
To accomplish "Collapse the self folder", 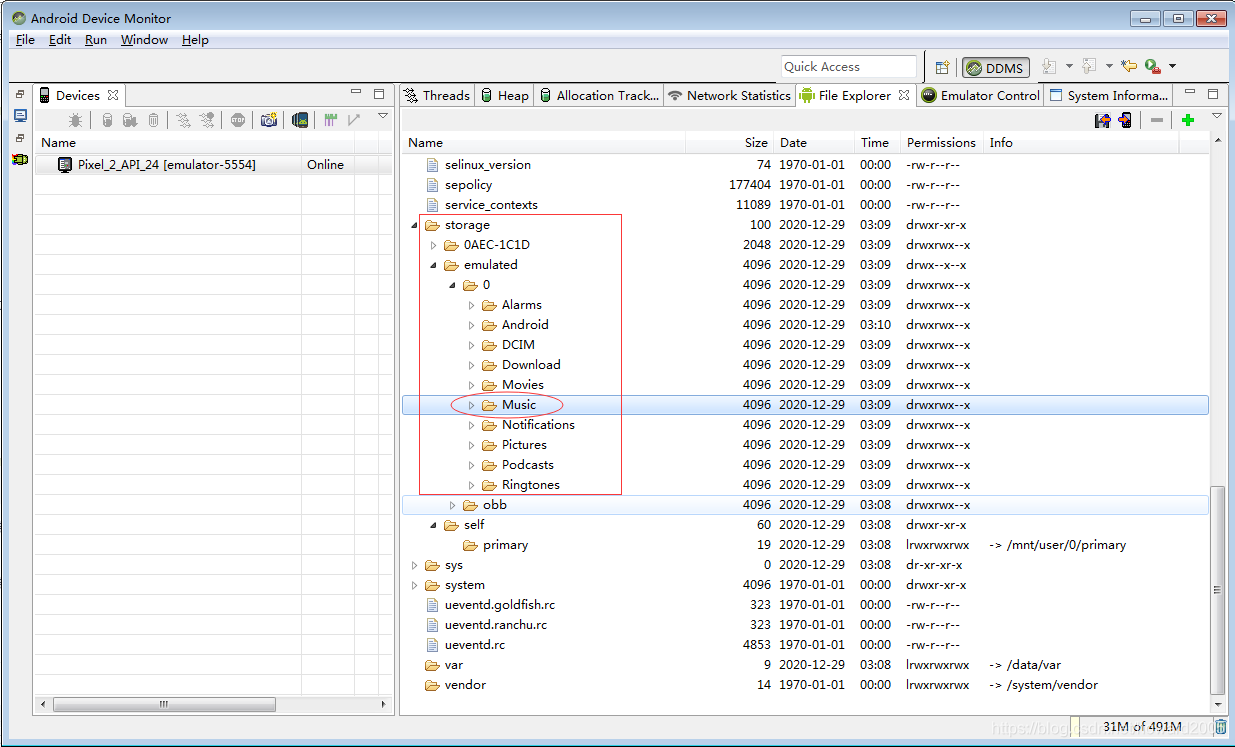I will pyautogui.click(x=433, y=525).
